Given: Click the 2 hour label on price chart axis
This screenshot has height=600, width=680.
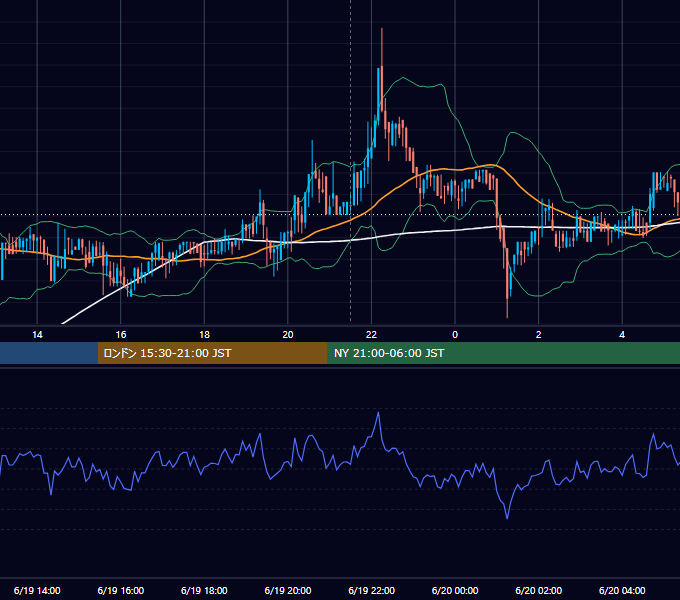Looking at the screenshot, I should (x=539, y=335).
